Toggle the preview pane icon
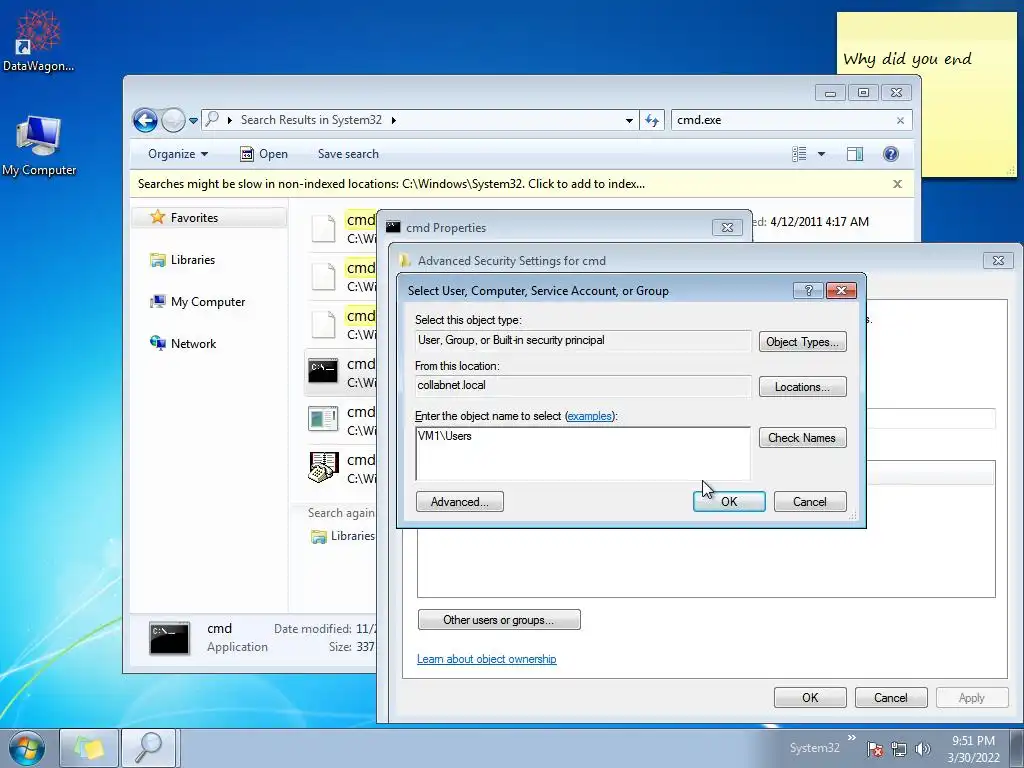This screenshot has width=1024, height=768. pyautogui.click(x=855, y=154)
